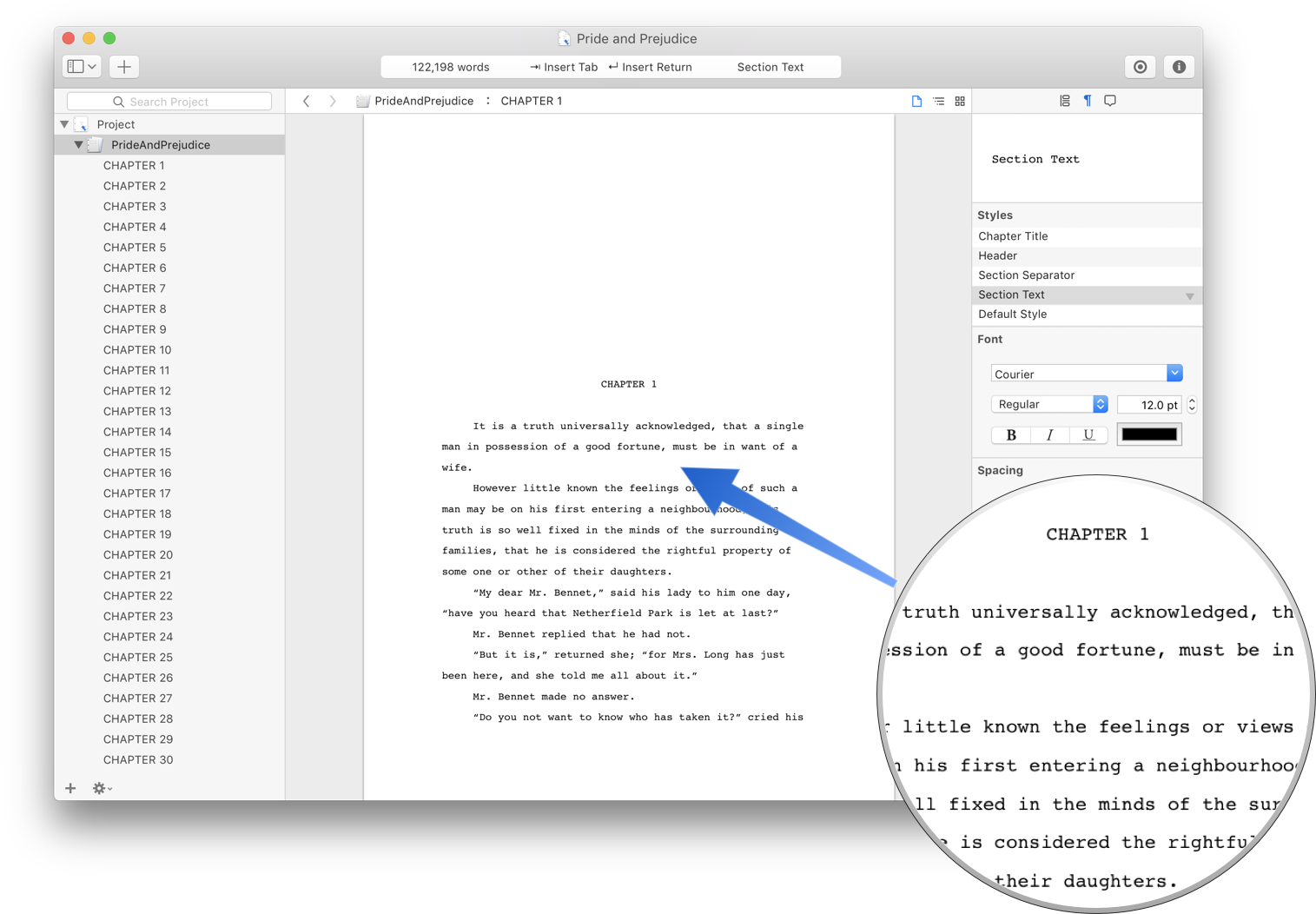Open the focus mode target icon
Viewport: 1316px width, 914px height.
[1141, 67]
